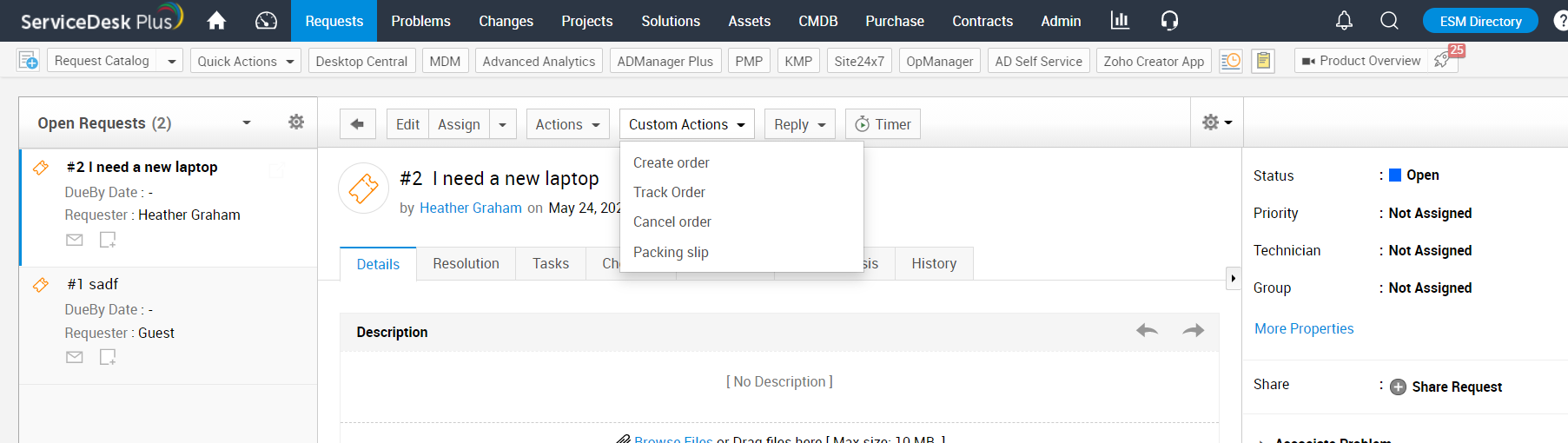This screenshot has width=1568, height=443.
Task: Open Open Requests list settings gear
Action: pyautogui.click(x=296, y=122)
